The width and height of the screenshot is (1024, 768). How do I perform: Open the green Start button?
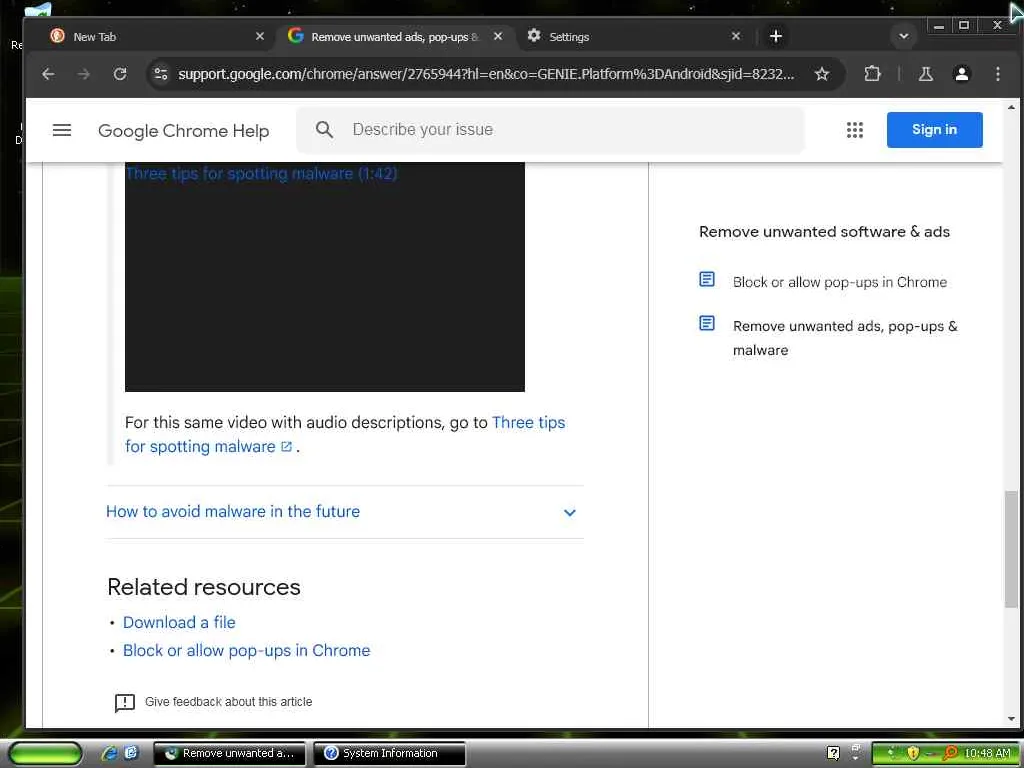44,753
